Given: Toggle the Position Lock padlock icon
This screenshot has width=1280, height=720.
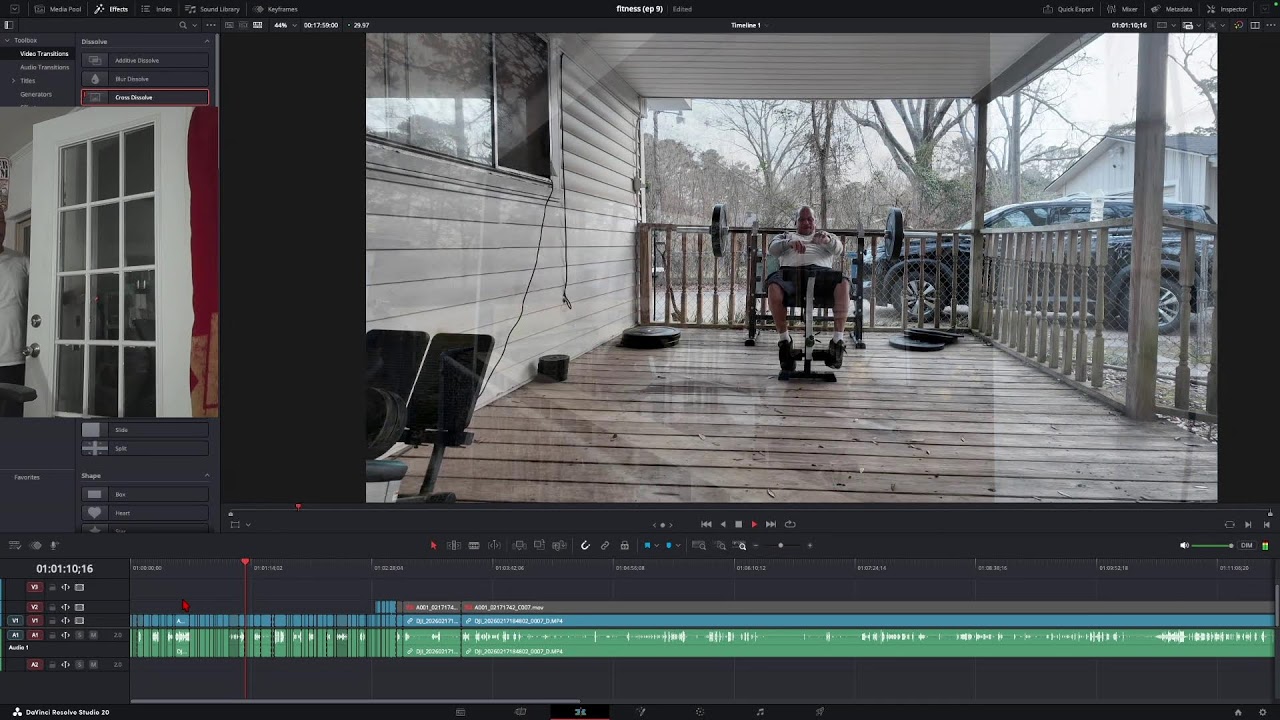Looking at the screenshot, I should (x=625, y=545).
